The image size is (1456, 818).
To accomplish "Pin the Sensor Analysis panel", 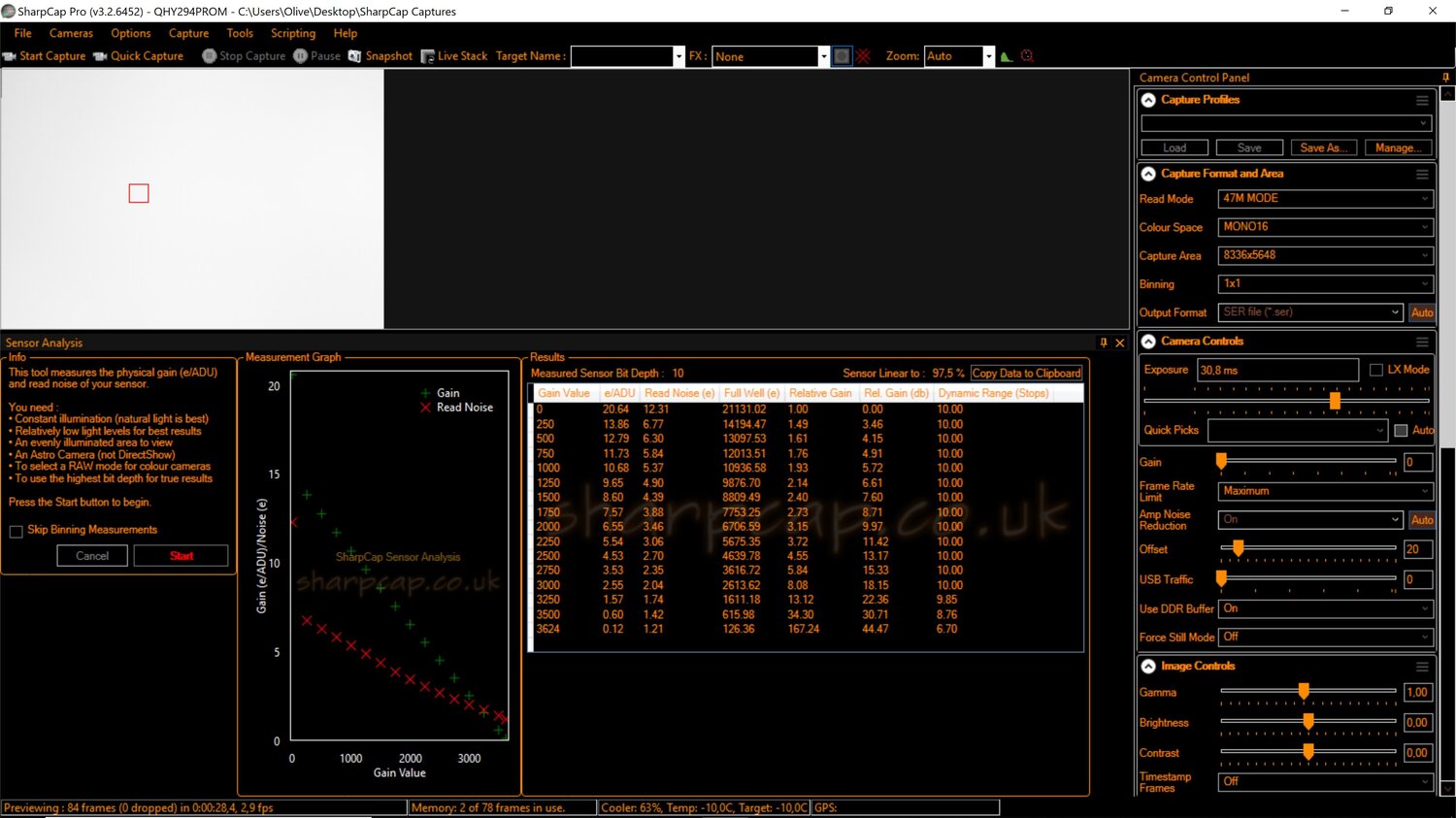I will pos(1103,343).
